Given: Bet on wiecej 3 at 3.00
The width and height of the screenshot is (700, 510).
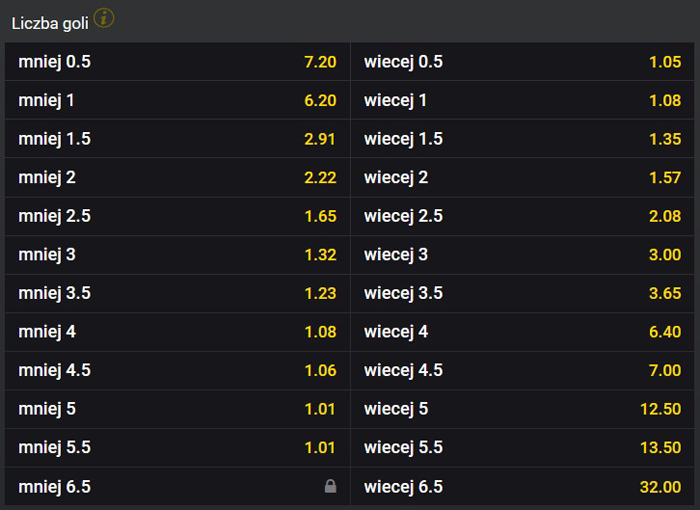Looking at the screenshot, I should pos(523,255).
